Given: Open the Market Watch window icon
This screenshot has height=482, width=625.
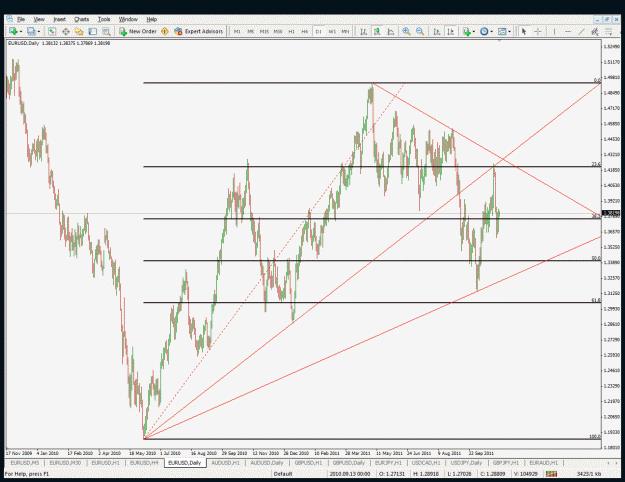Looking at the screenshot, I should coord(51,31).
